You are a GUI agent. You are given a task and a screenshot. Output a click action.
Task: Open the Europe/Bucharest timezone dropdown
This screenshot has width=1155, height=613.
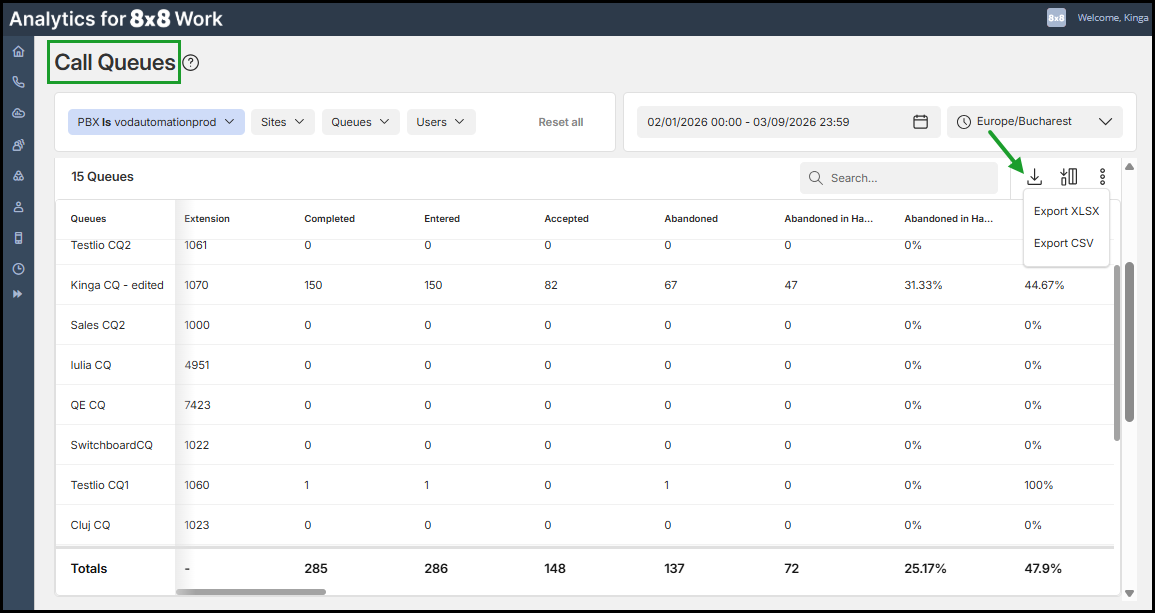point(1034,122)
